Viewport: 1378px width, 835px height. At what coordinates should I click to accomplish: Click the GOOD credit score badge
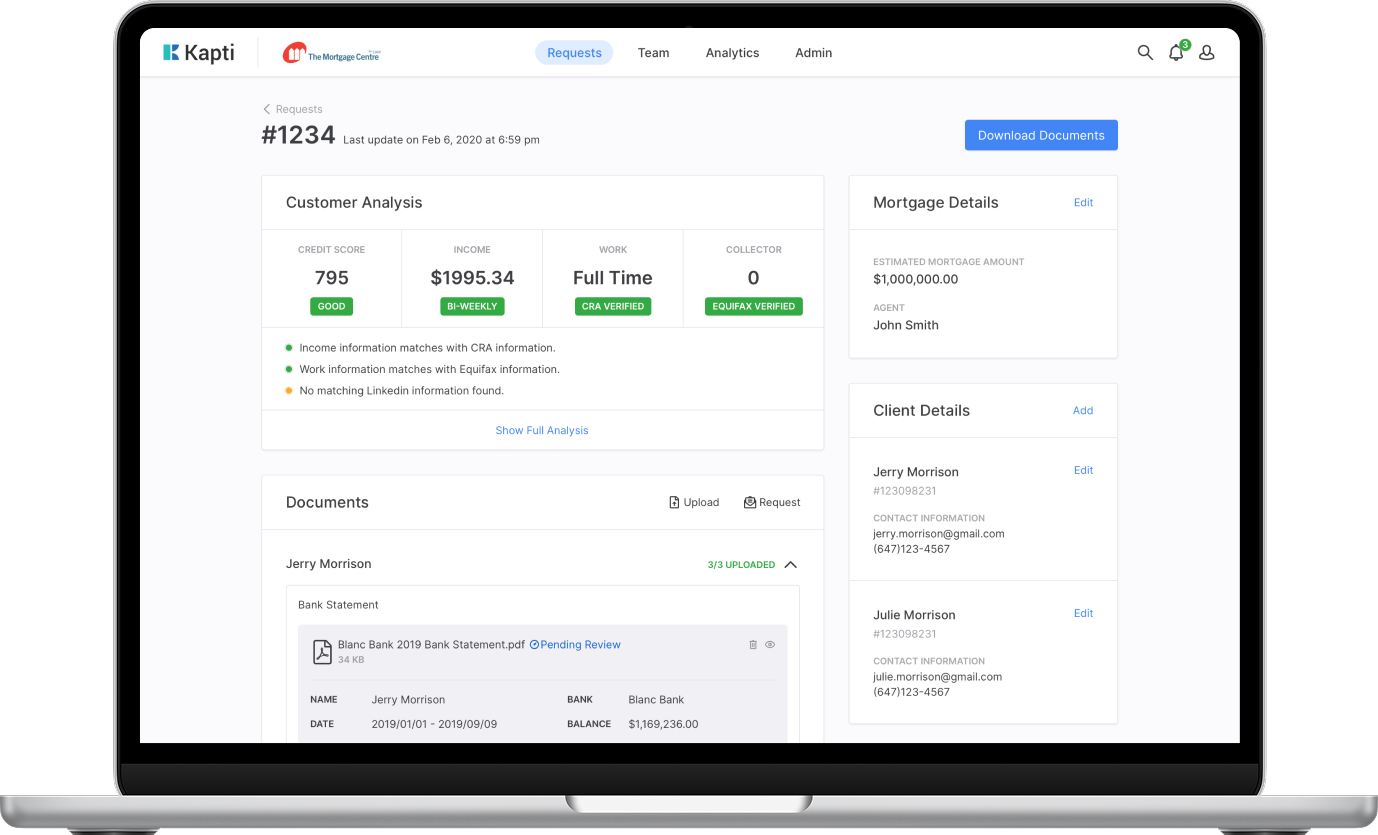click(x=332, y=306)
